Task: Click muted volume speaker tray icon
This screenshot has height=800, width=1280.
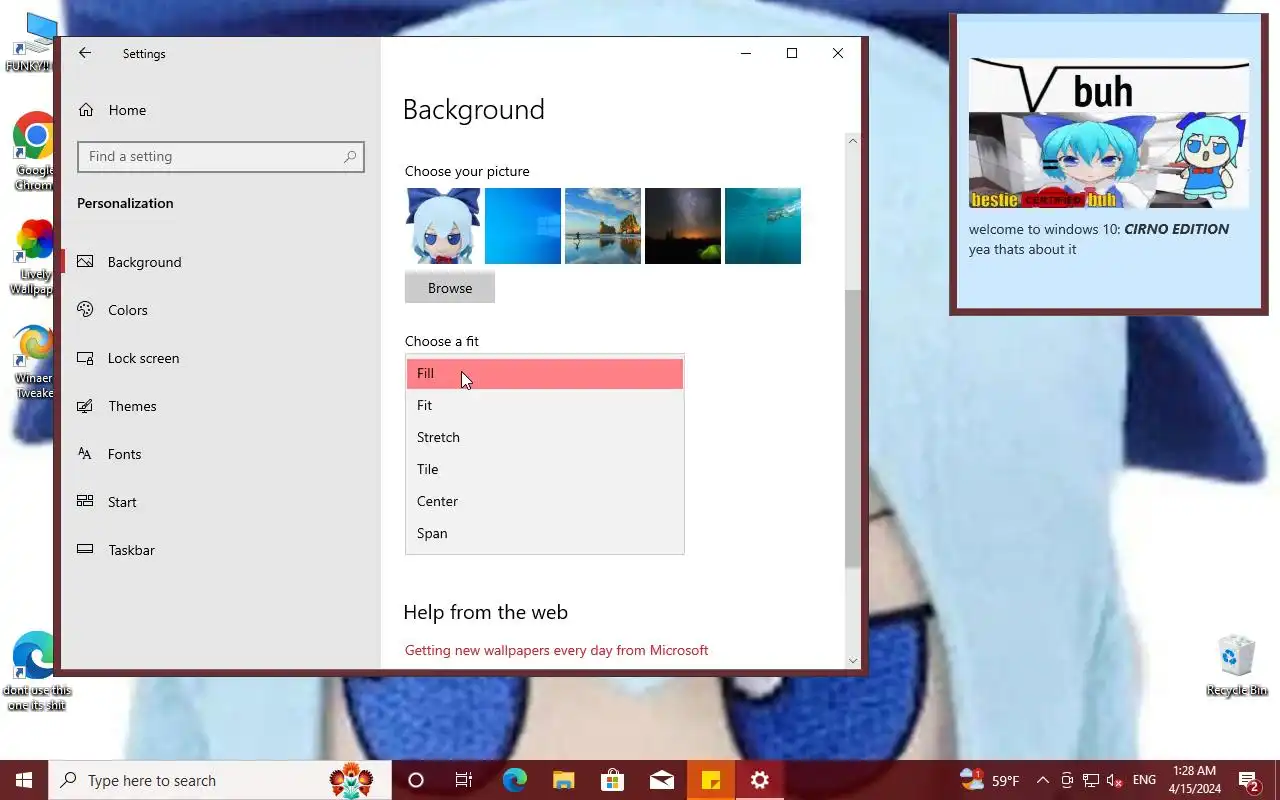Action: point(1115,780)
